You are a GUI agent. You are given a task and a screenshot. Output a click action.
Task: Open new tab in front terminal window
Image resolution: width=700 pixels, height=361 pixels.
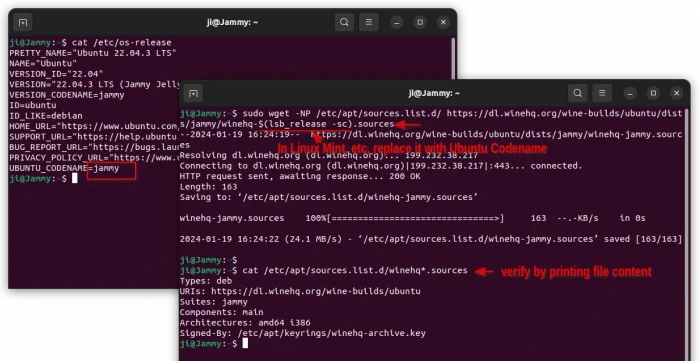(x=193, y=93)
